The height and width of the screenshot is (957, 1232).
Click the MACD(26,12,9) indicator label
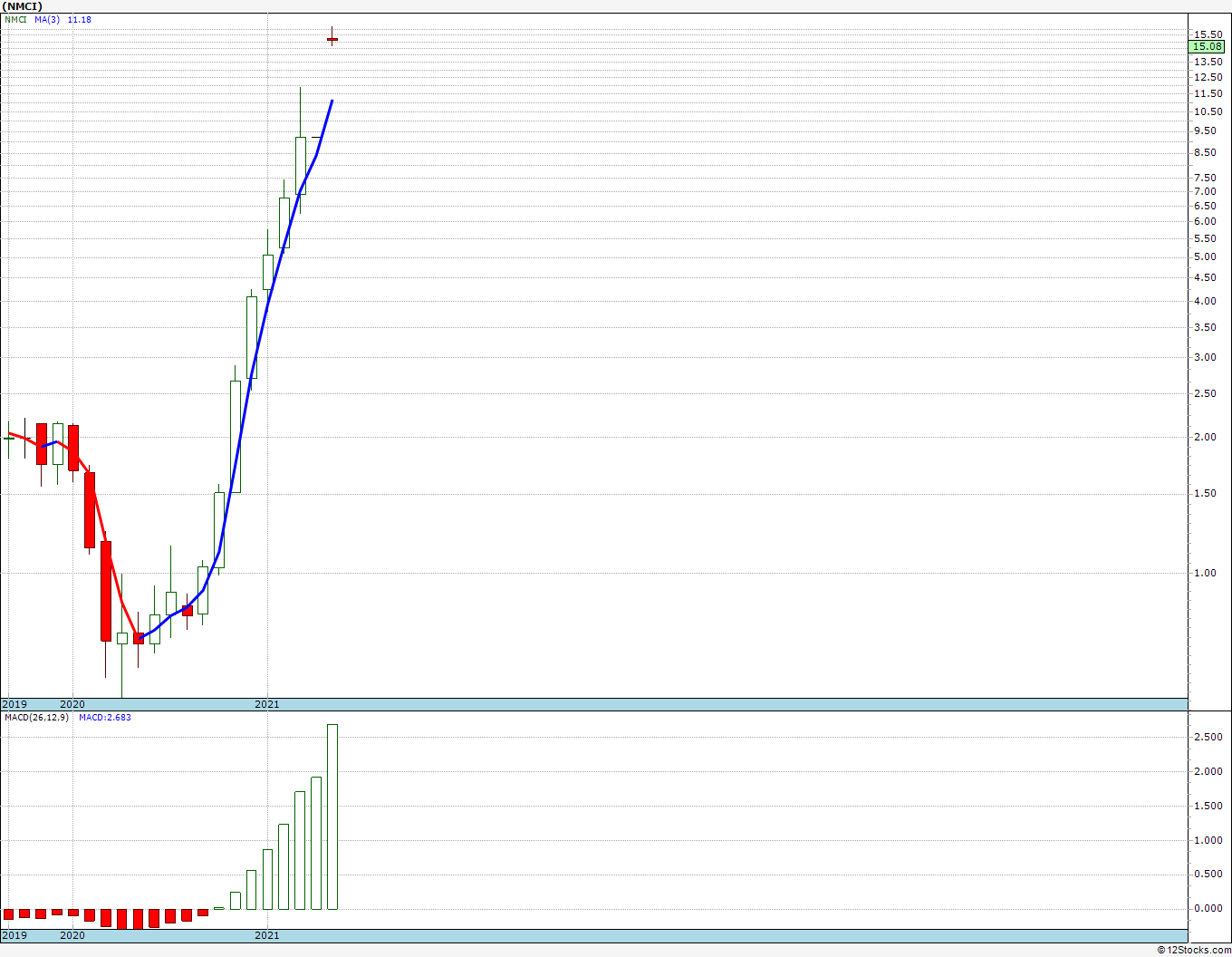(36, 717)
